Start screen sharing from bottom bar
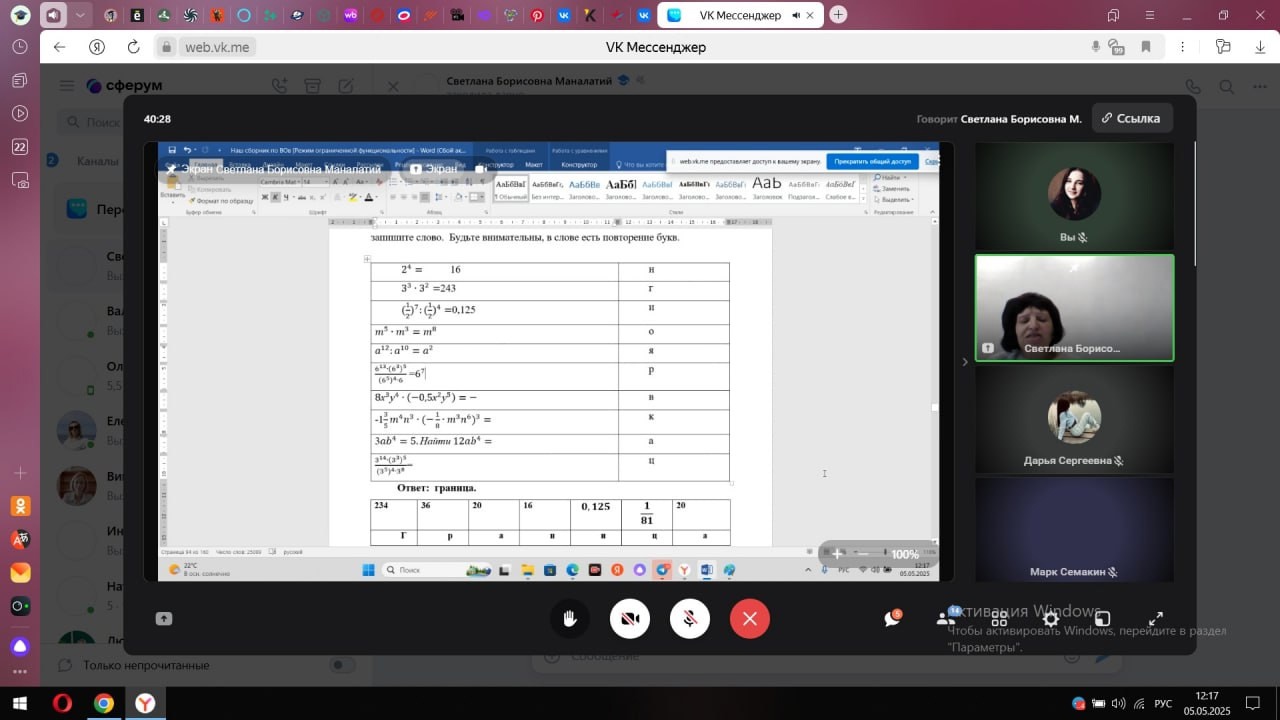The image size is (1280, 720). click(x=164, y=619)
